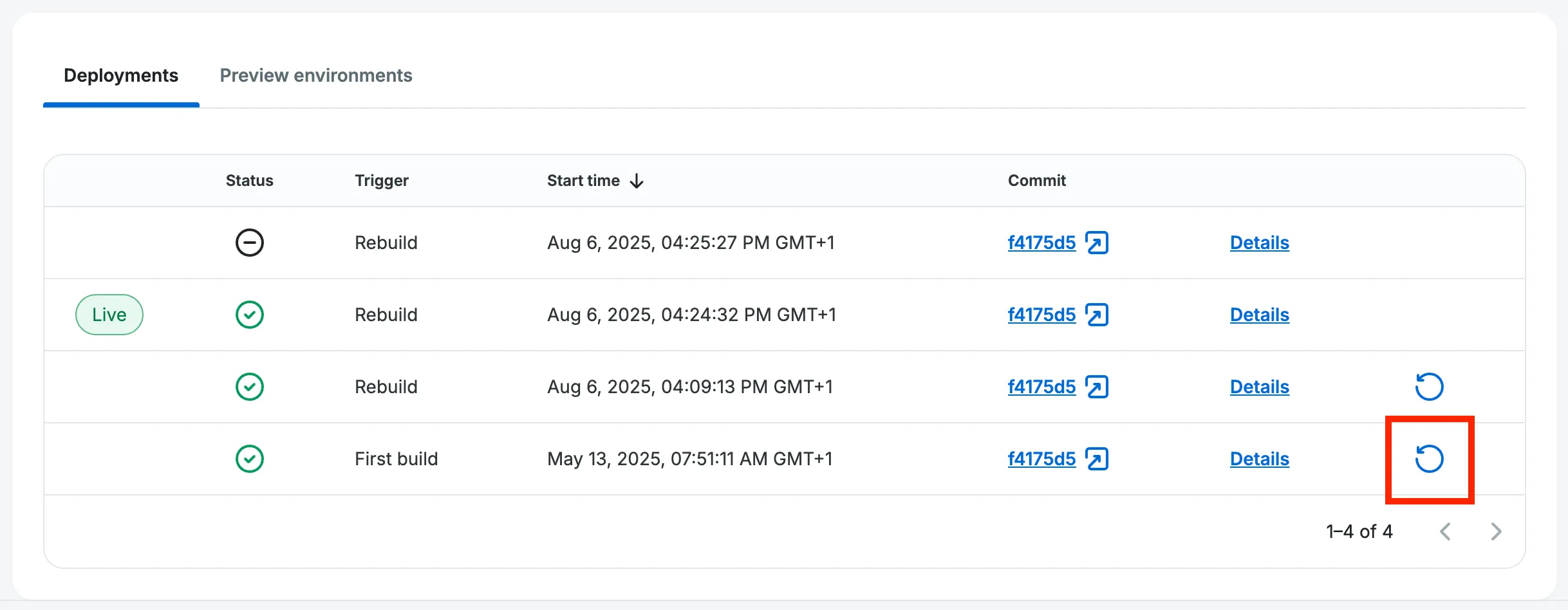Switch to Preview environments tab

pyautogui.click(x=316, y=75)
